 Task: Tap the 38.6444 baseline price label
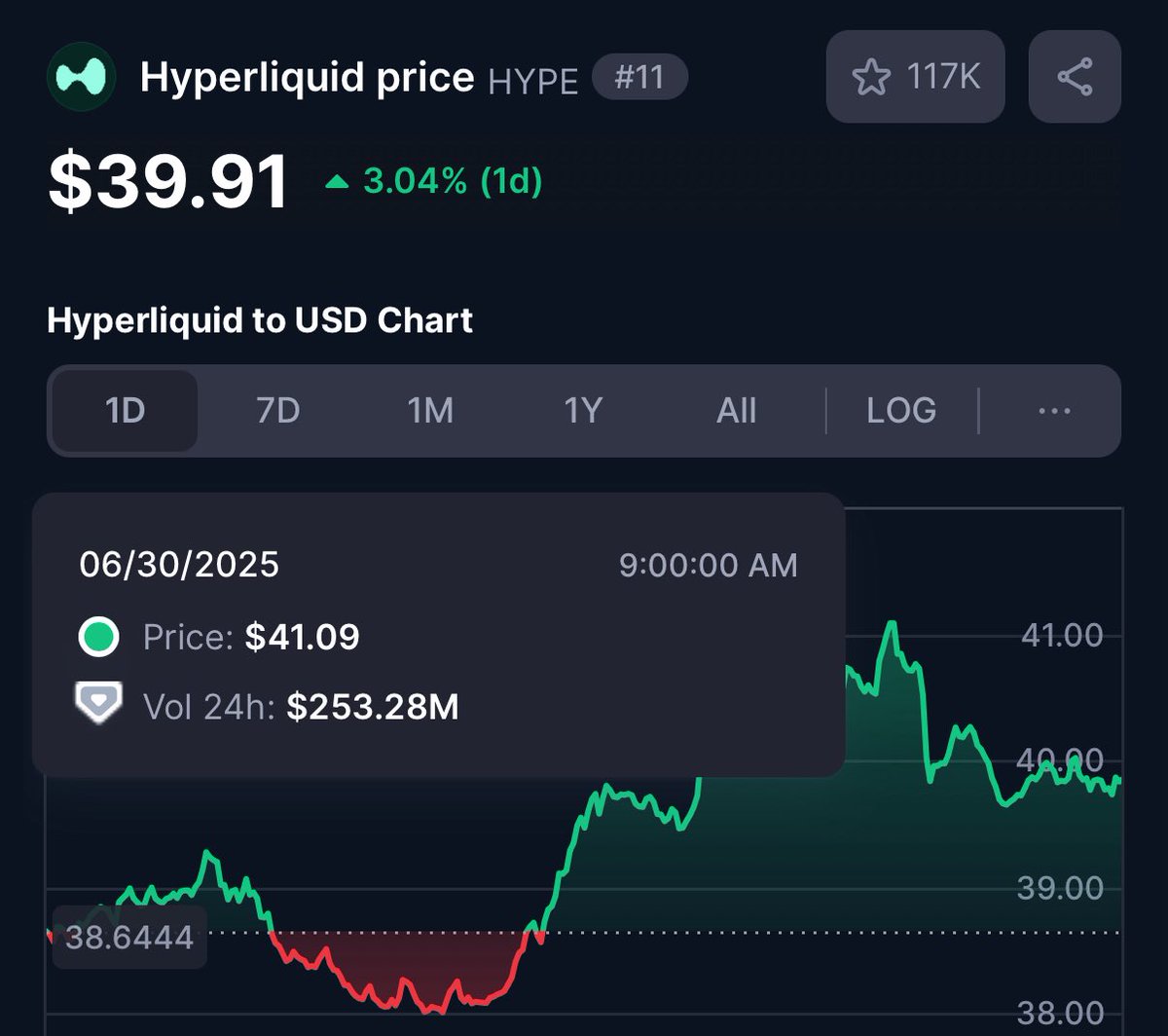coord(128,939)
